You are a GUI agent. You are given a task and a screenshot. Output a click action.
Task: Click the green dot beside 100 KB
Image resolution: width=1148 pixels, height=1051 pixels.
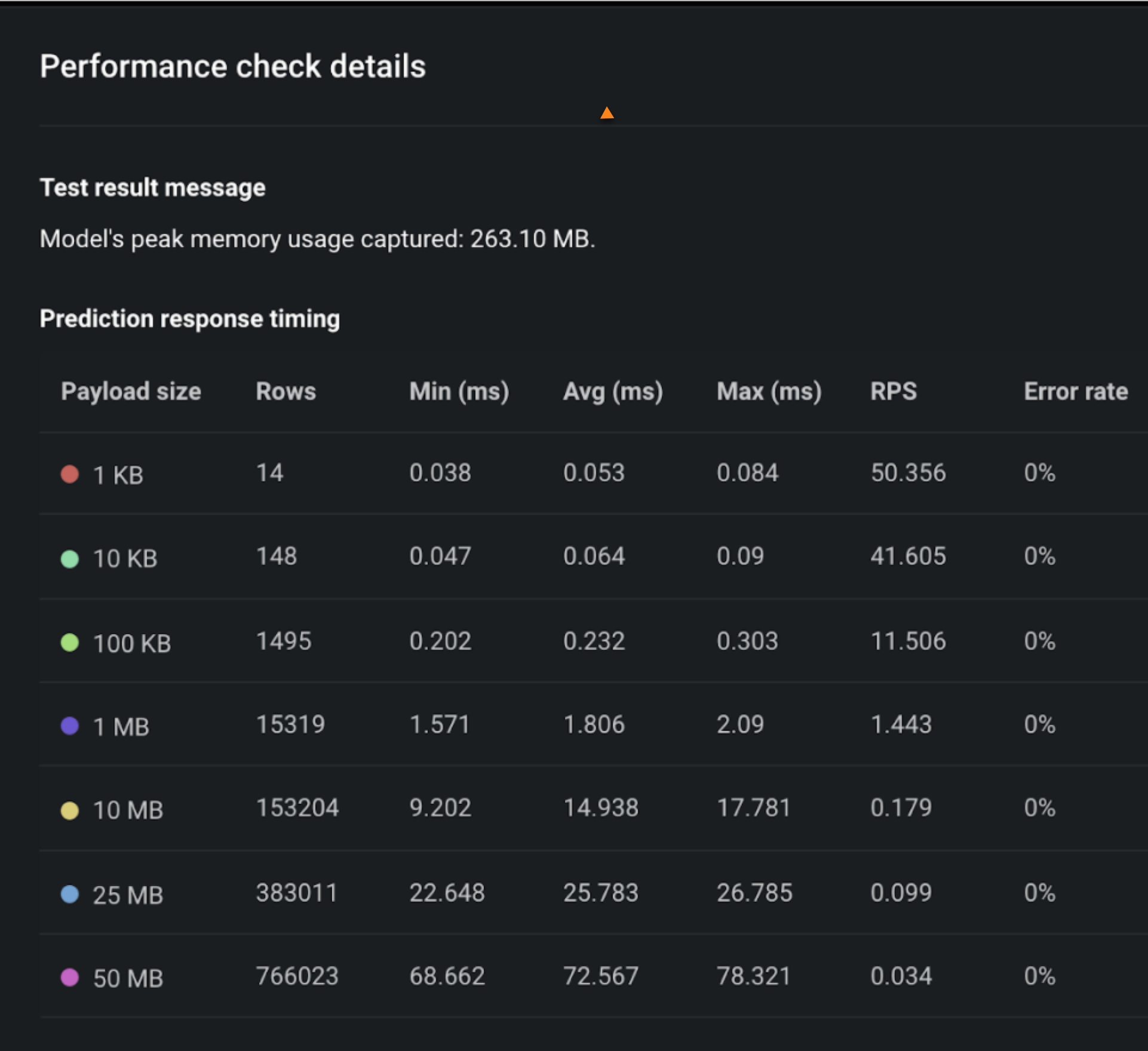70,643
